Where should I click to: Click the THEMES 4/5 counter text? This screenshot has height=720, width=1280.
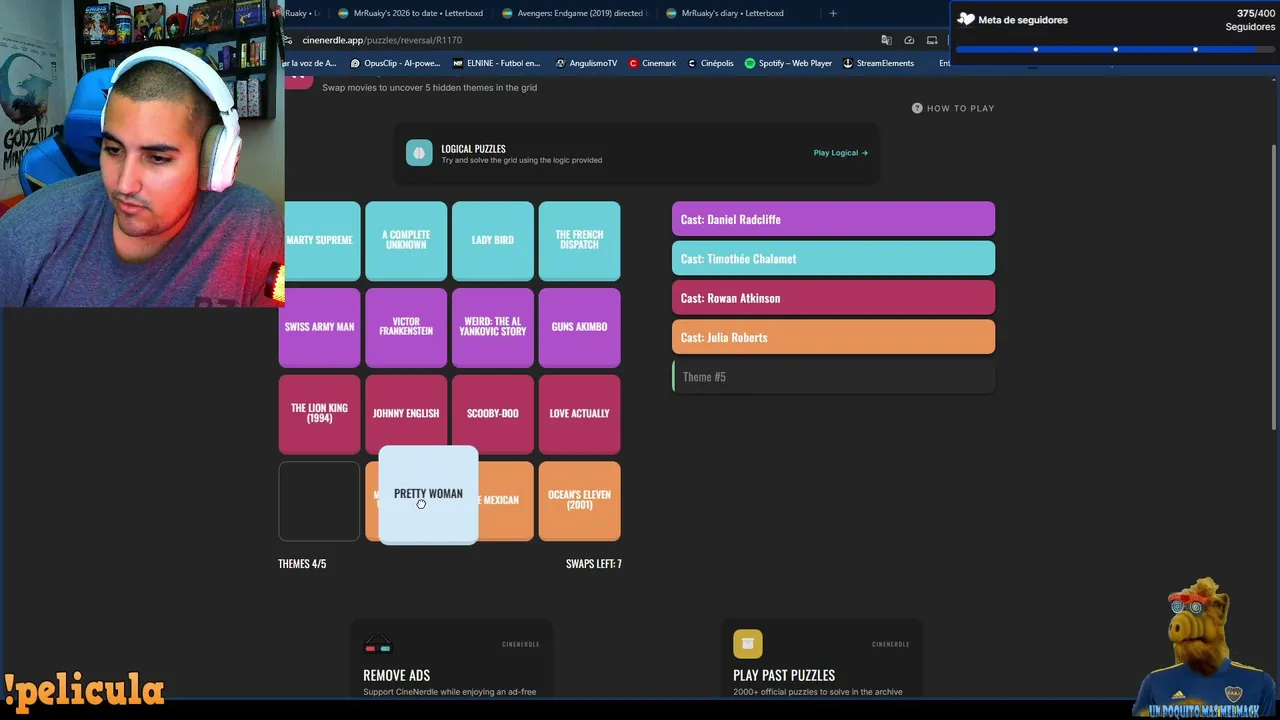(x=302, y=564)
